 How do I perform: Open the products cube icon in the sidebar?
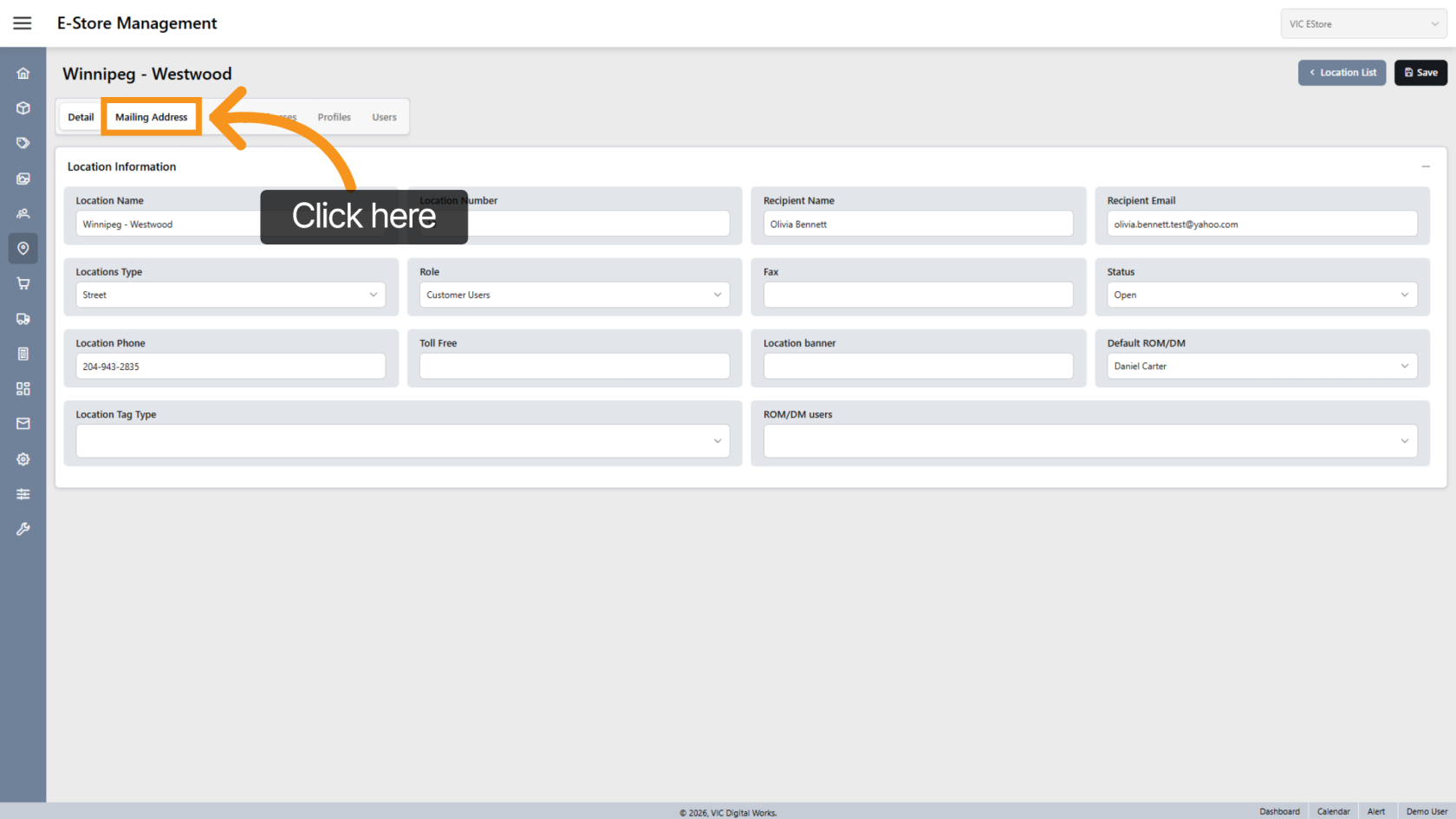tap(23, 108)
